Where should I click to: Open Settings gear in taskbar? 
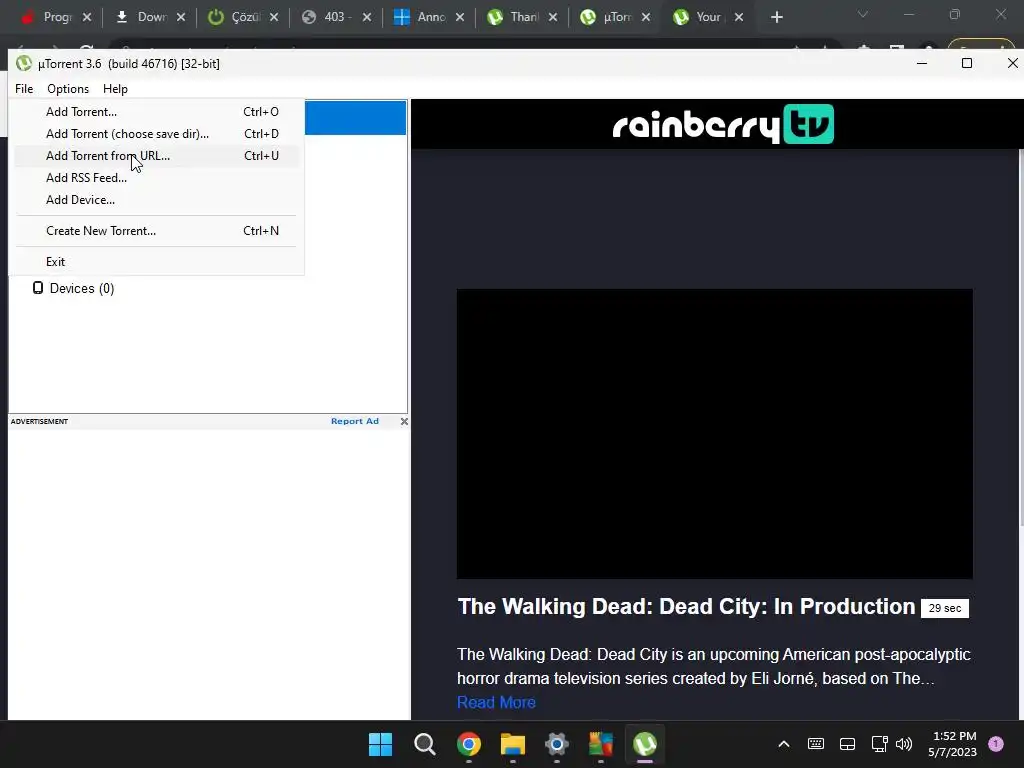[556, 744]
